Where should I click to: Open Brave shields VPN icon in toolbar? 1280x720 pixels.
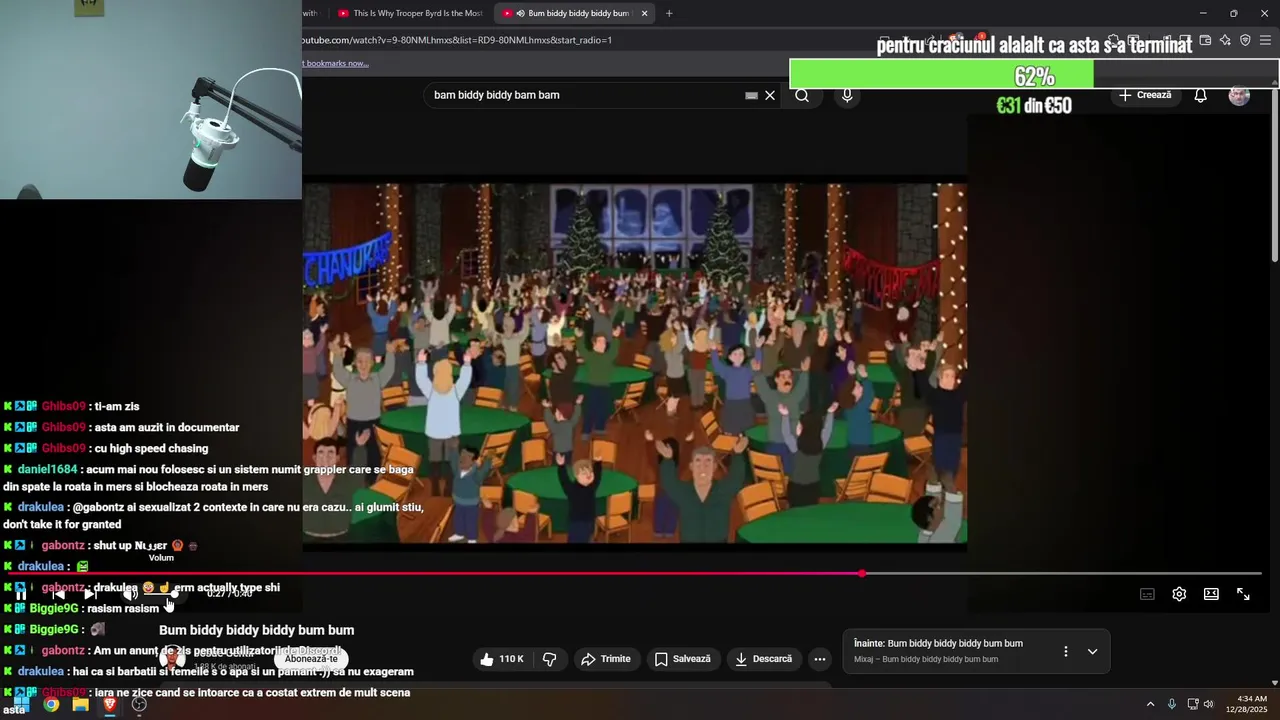click(1245, 40)
